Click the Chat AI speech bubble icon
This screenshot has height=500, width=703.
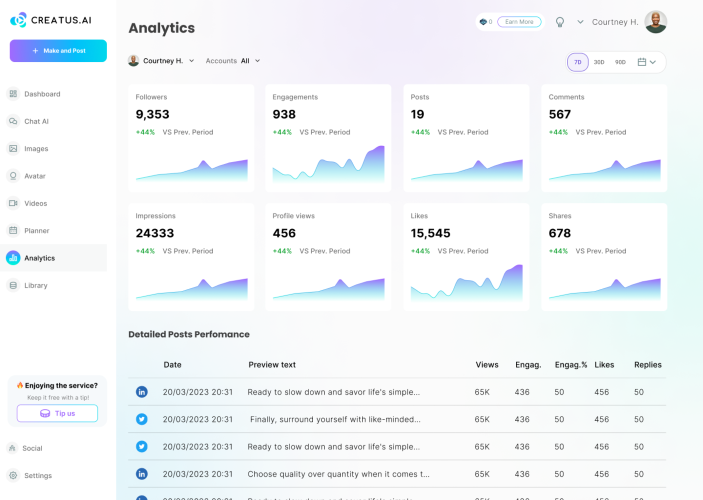pyautogui.click(x=13, y=121)
